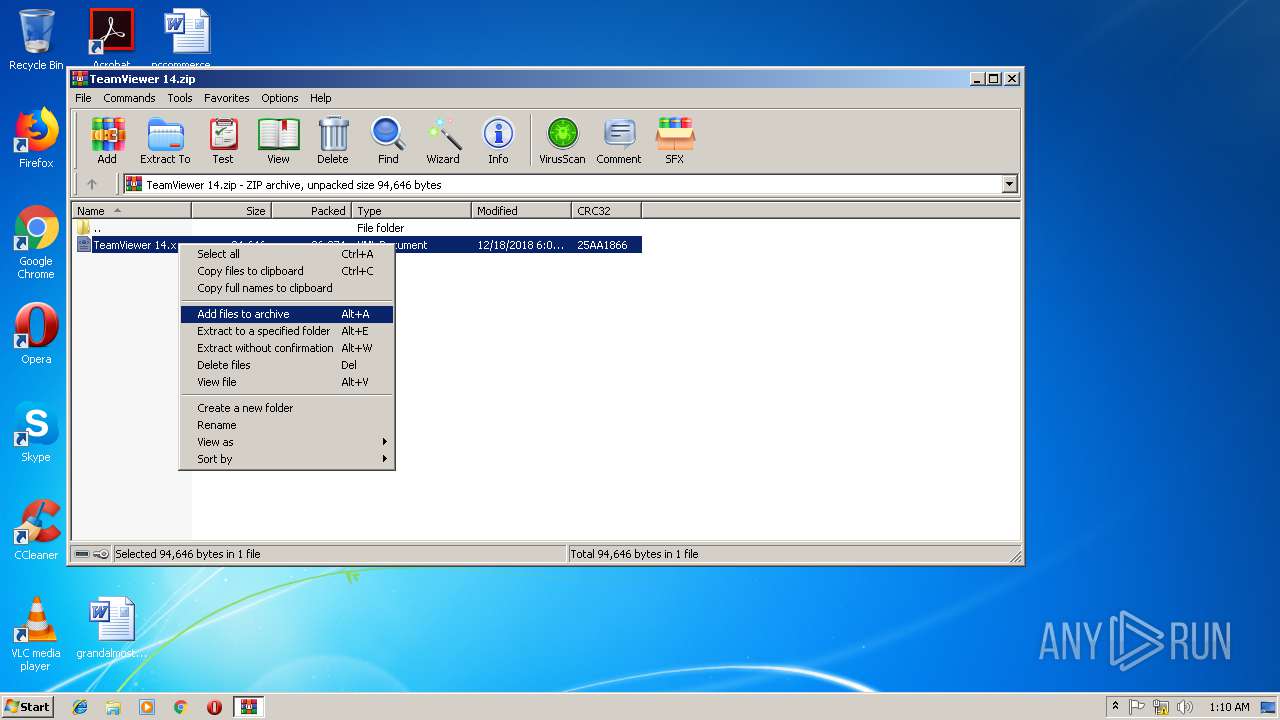
Task: Open the Google Chrome desktop shortcut
Action: point(36,242)
